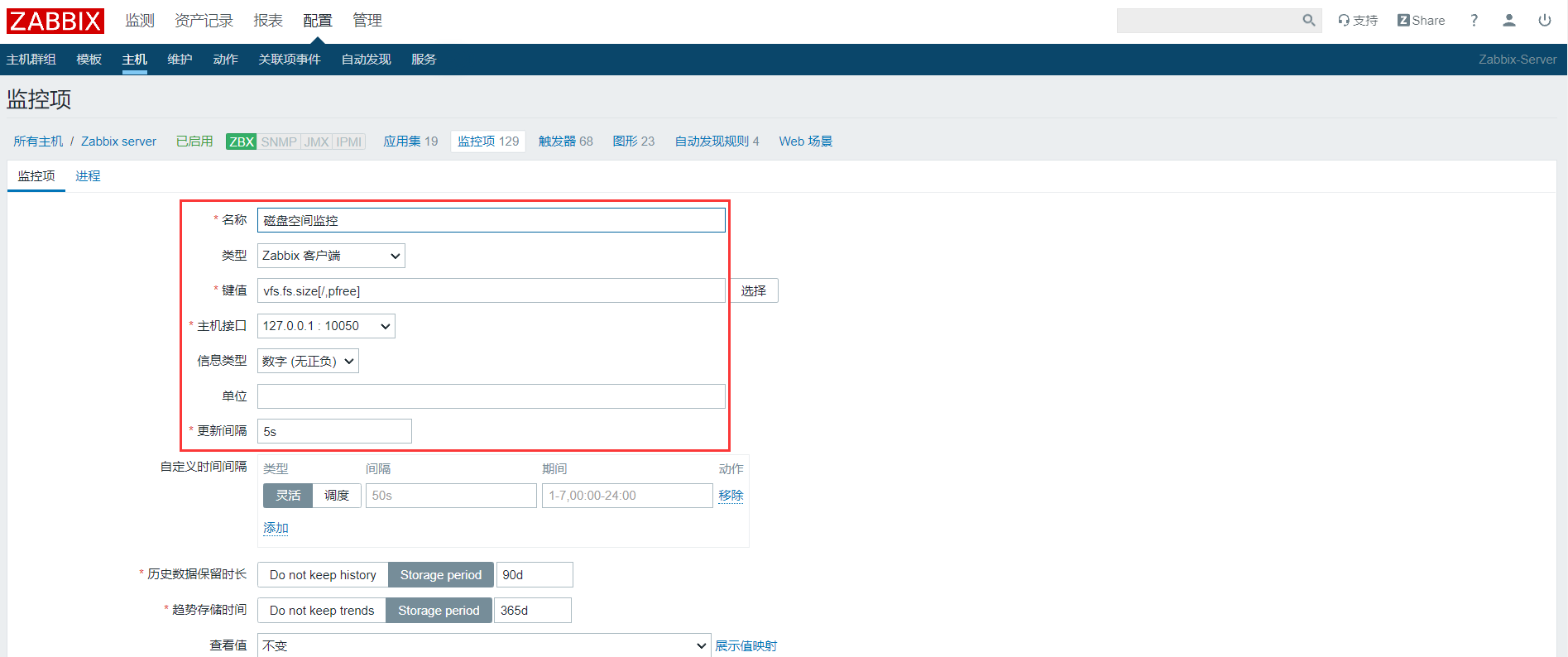Image resolution: width=1568 pixels, height=657 pixels.
Task: Go to 维护 submenu
Action: coord(180,60)
